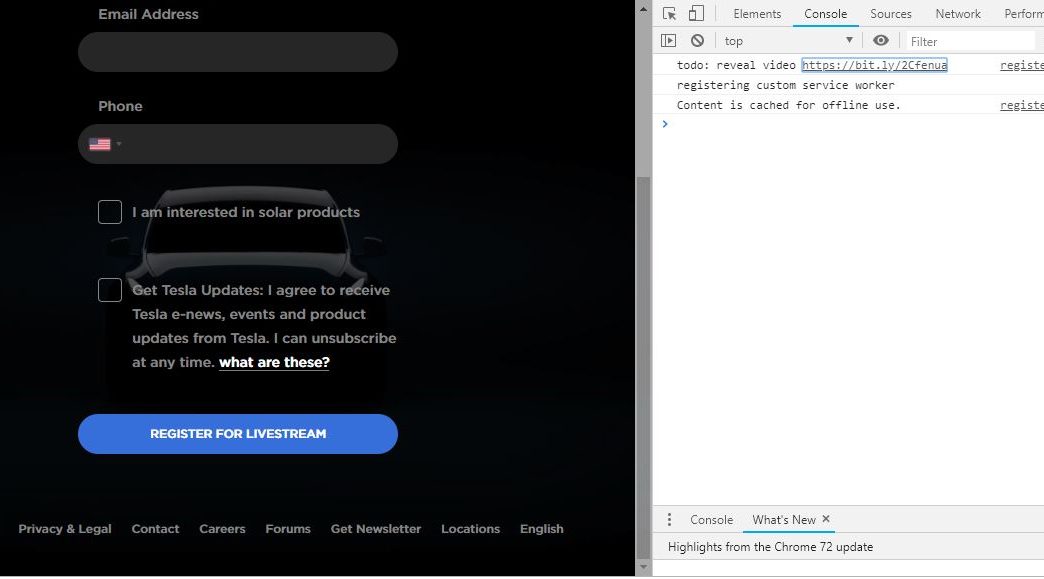Check the solar products interest box
The height and width of the screenshot is (579, 1044).
pos(110,212)
